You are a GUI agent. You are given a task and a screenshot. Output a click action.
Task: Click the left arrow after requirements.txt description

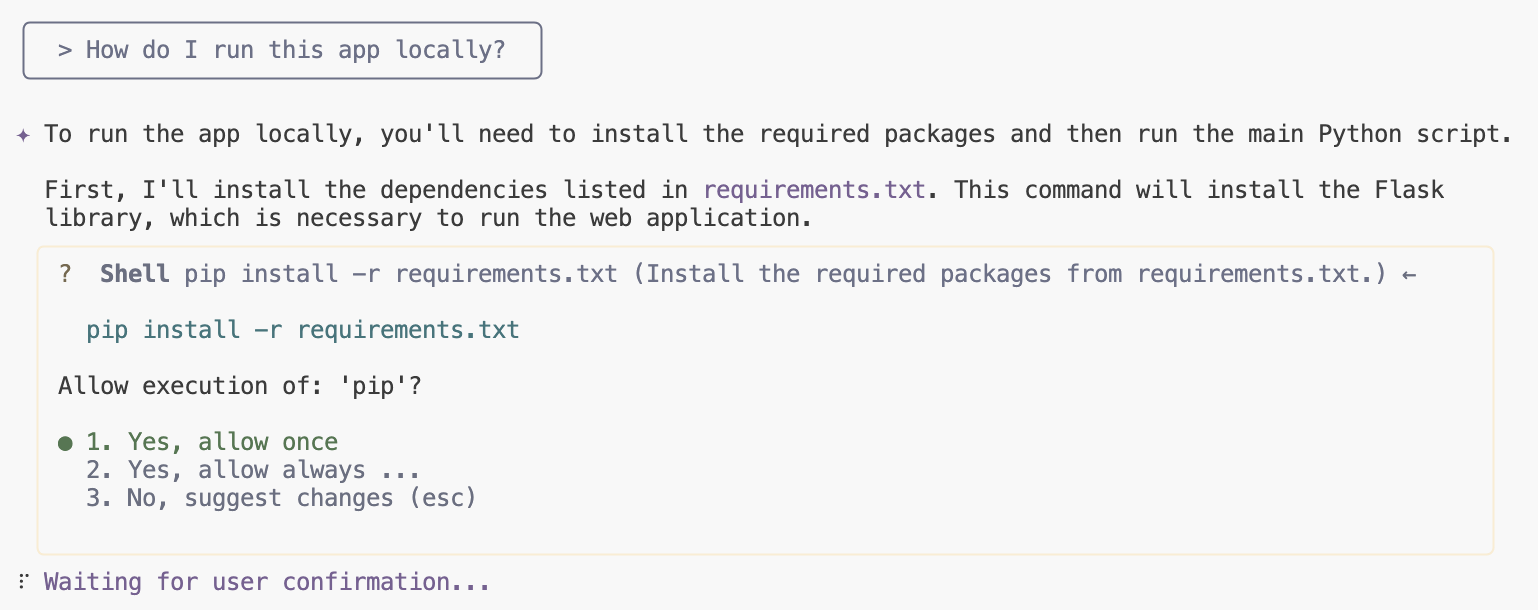click(x=1409, y=274)
